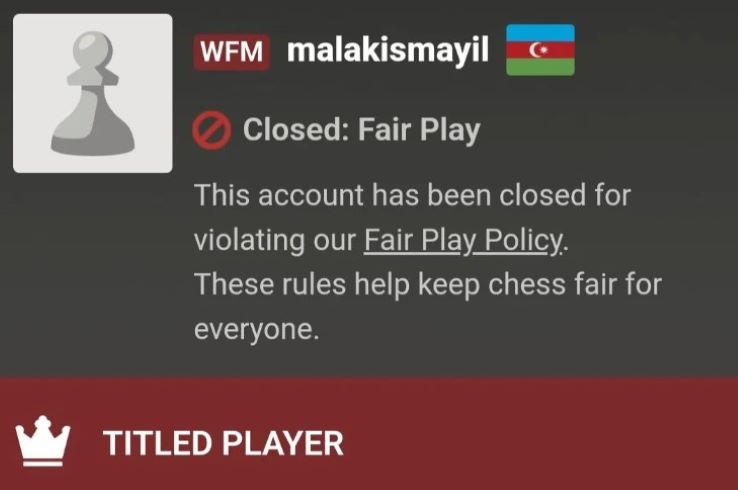Select the Closed: Fair Play status text
This screenshot has height=490, width=738.
361,130
